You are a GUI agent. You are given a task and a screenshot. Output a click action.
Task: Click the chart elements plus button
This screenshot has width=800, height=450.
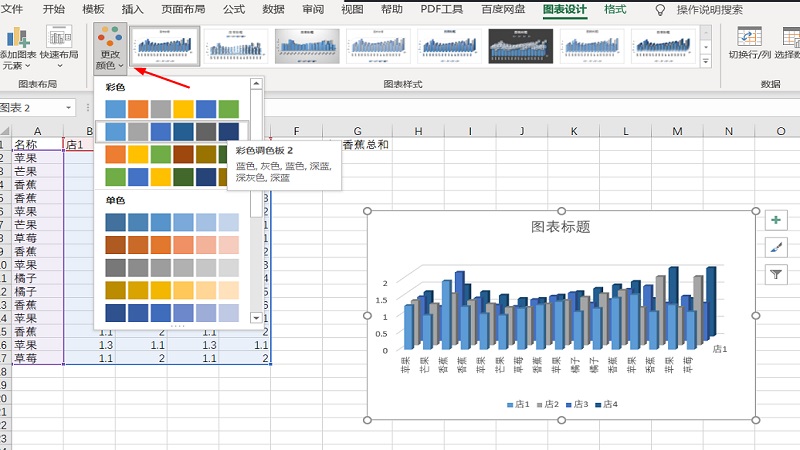click(x=776, y=220)
